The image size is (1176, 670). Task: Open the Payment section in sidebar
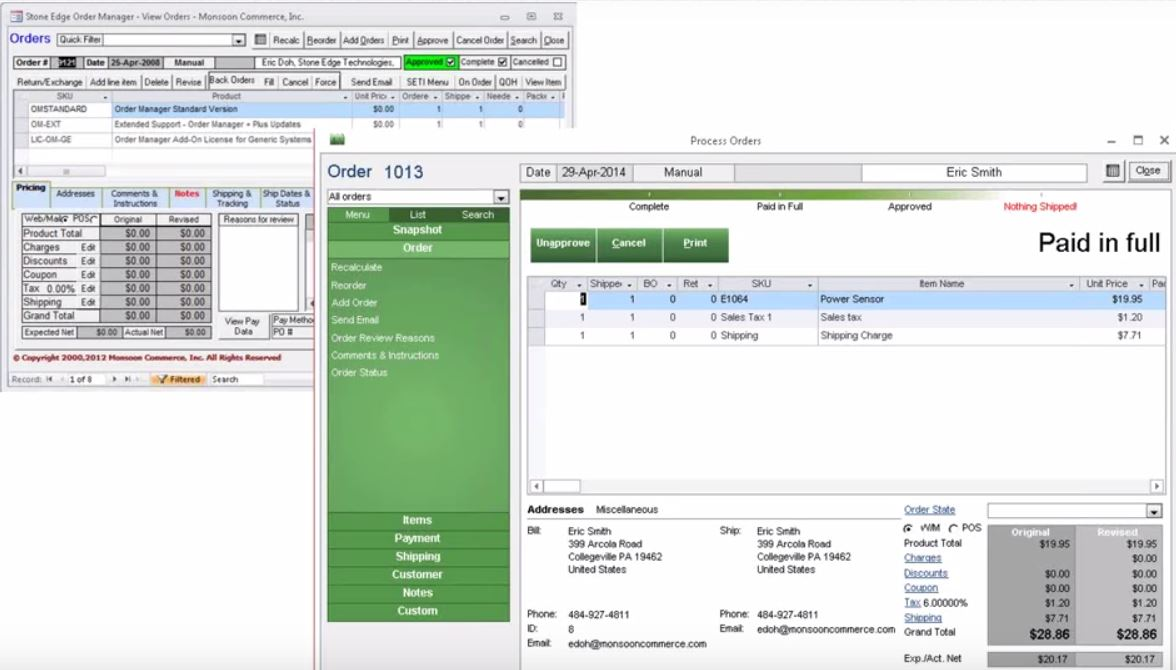click(418, 538)
